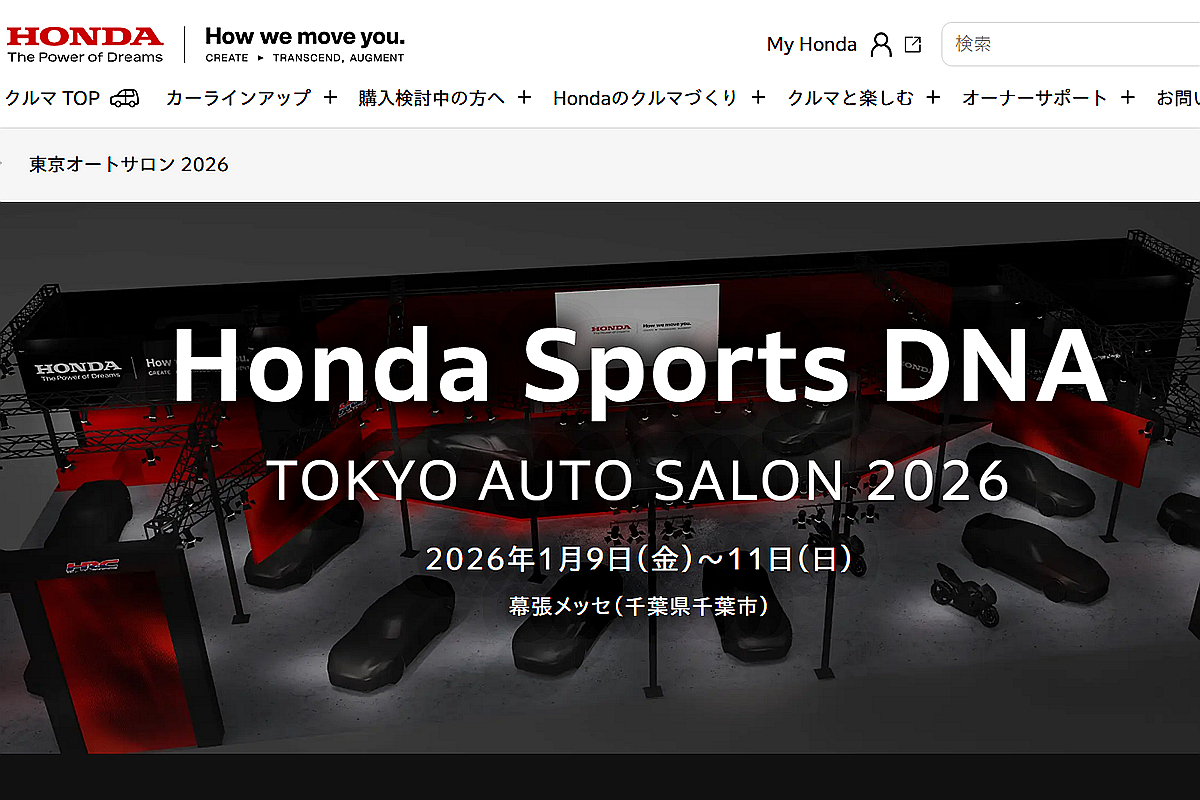Click the How we move you. slogan logo
1200x800 pixels.
[305, 44]
